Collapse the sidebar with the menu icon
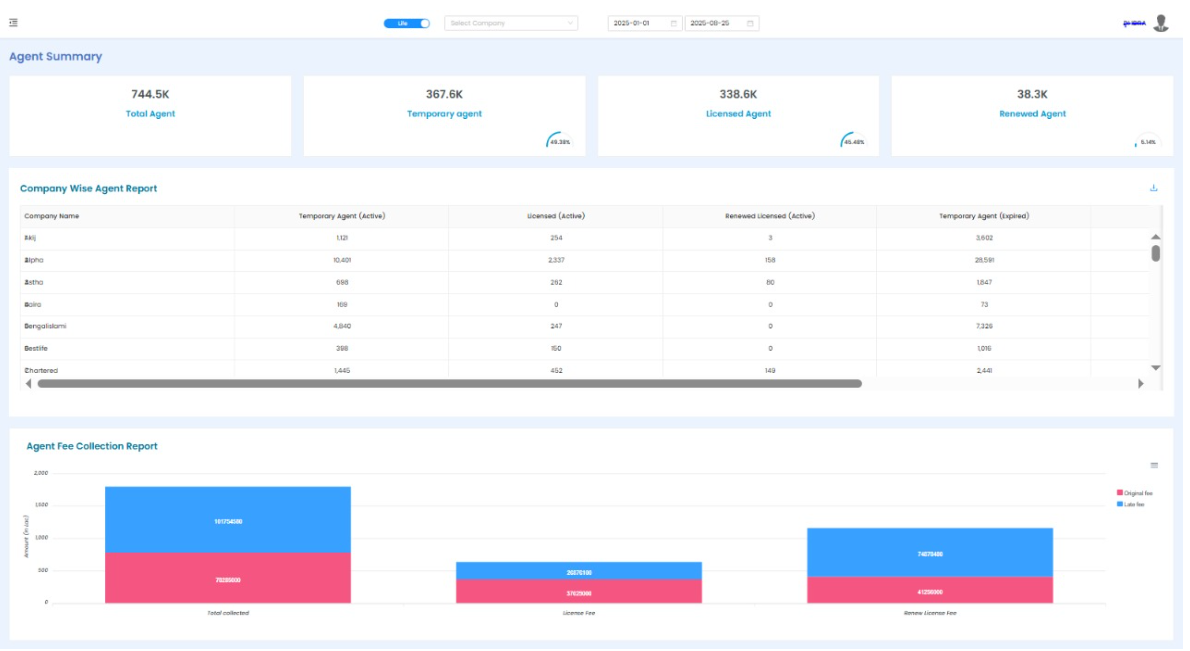Image resolution: width=1190 pixels, height=651 pixels. click(13, 22)
